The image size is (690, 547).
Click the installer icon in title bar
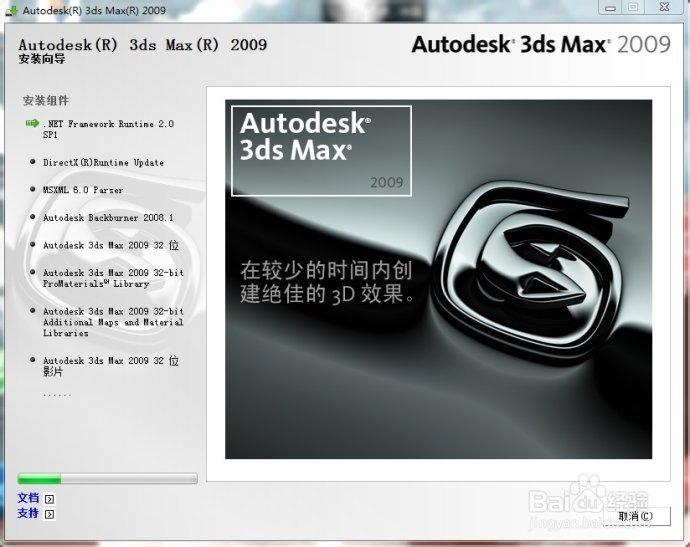coord(11,9)
